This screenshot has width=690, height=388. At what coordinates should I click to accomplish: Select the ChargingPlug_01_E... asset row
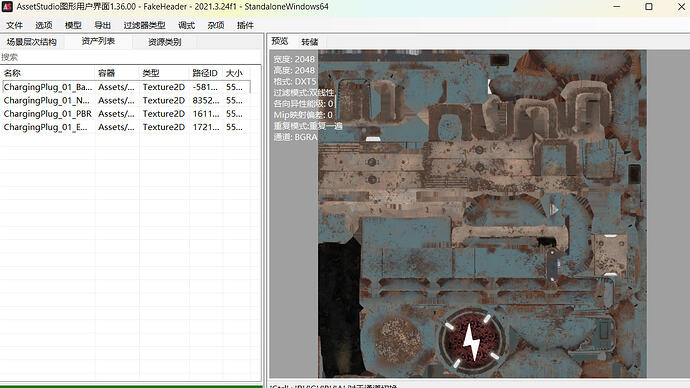click(x=127, y=127)
